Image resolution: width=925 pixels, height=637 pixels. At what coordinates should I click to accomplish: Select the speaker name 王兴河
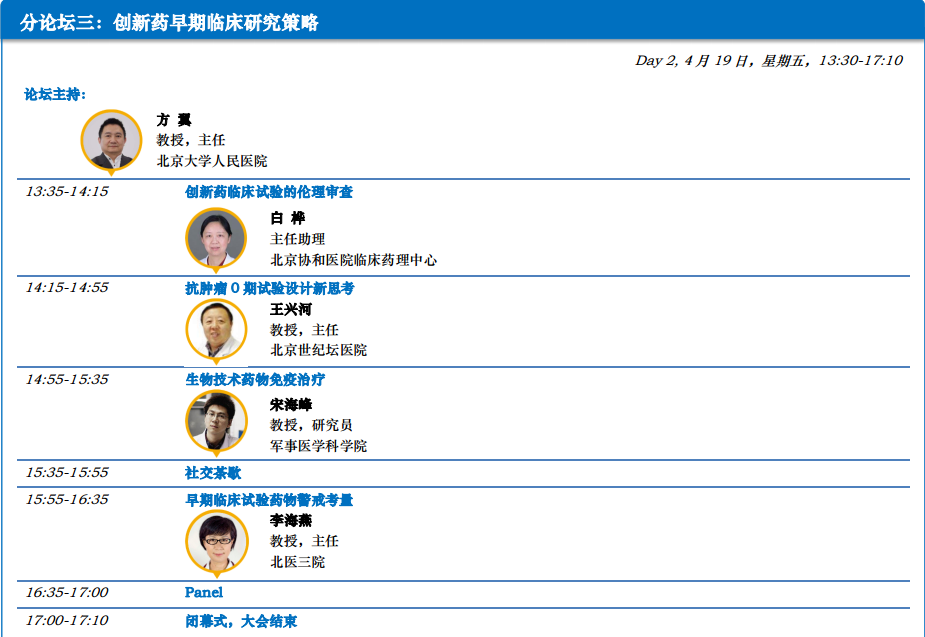[291, 309]
